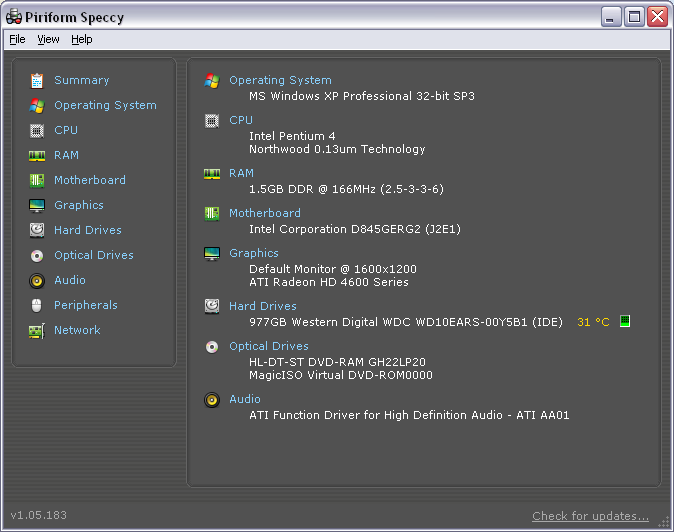Click the window resize grip in corner
Viewport: 674px width, 532px height.
pos(664,522)
